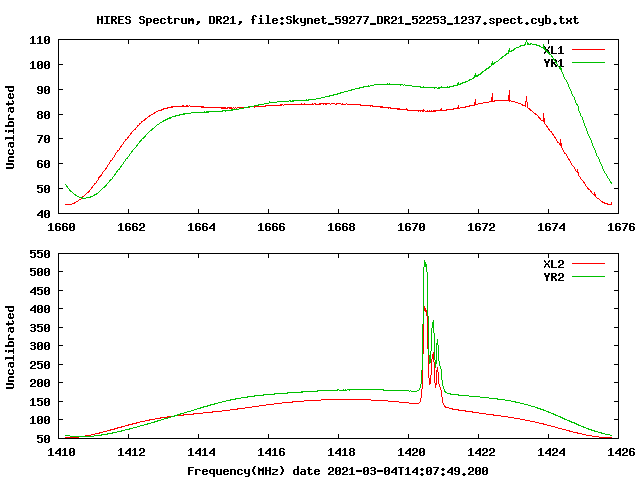Click the 40 y-axis tick label
Screen dimensions: 640x480
tap(43, 214)
